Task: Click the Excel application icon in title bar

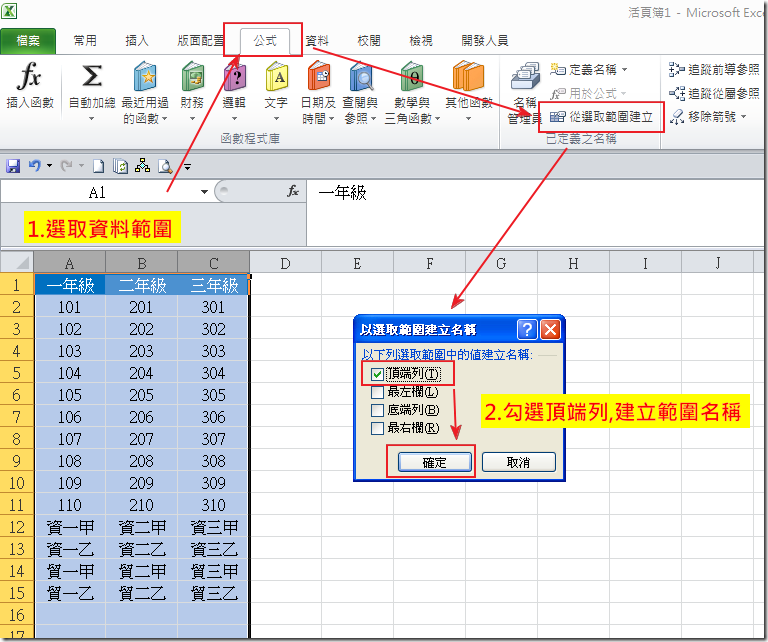Action: 9,11
